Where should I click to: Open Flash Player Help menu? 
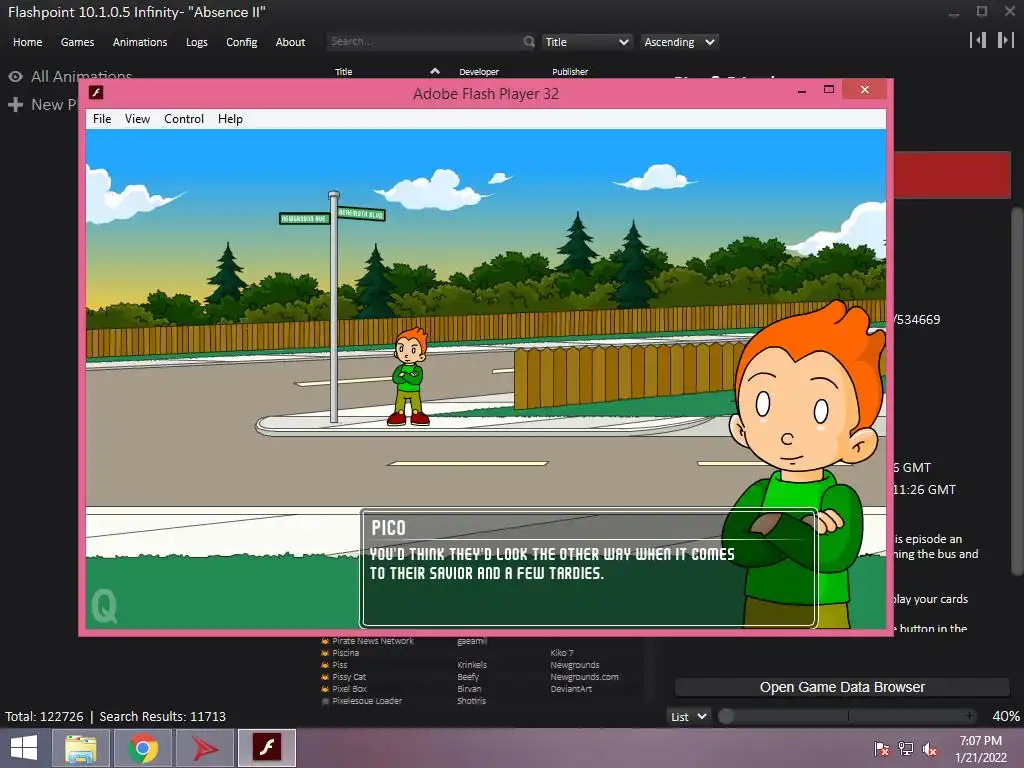pos(230,119)
